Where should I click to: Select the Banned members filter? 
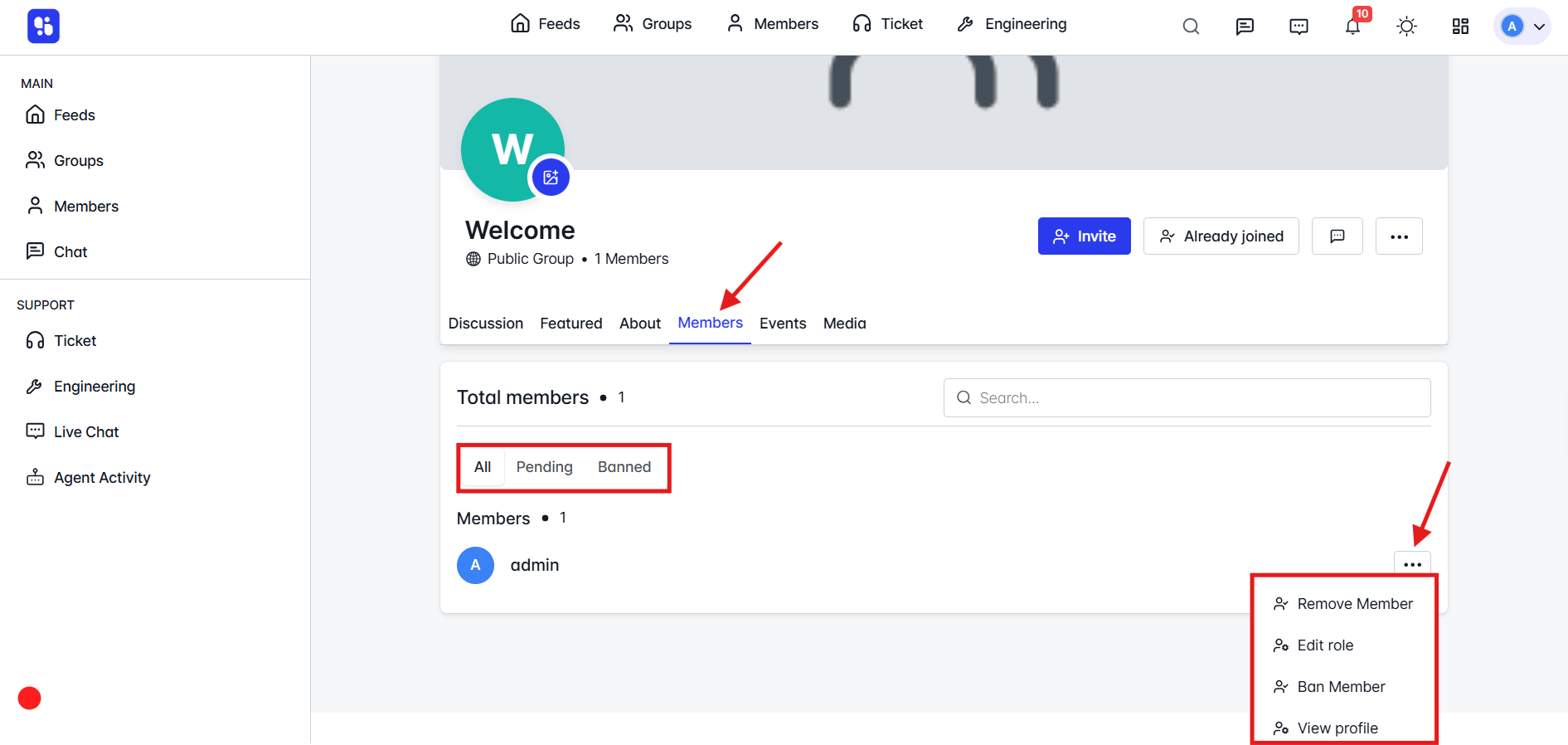(x=624, y=467)
